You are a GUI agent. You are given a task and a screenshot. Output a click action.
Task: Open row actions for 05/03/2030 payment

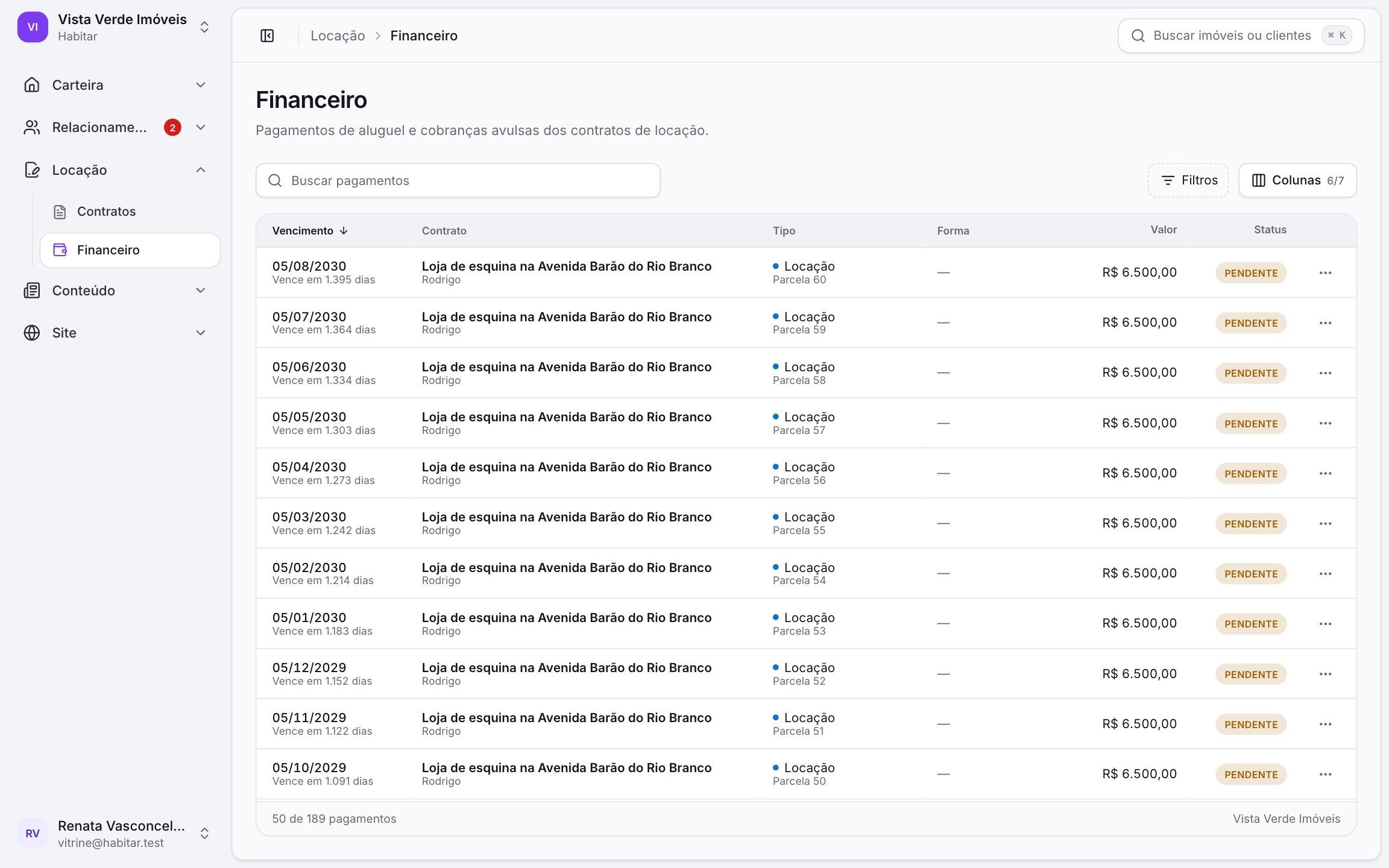tap(1325, 523)
